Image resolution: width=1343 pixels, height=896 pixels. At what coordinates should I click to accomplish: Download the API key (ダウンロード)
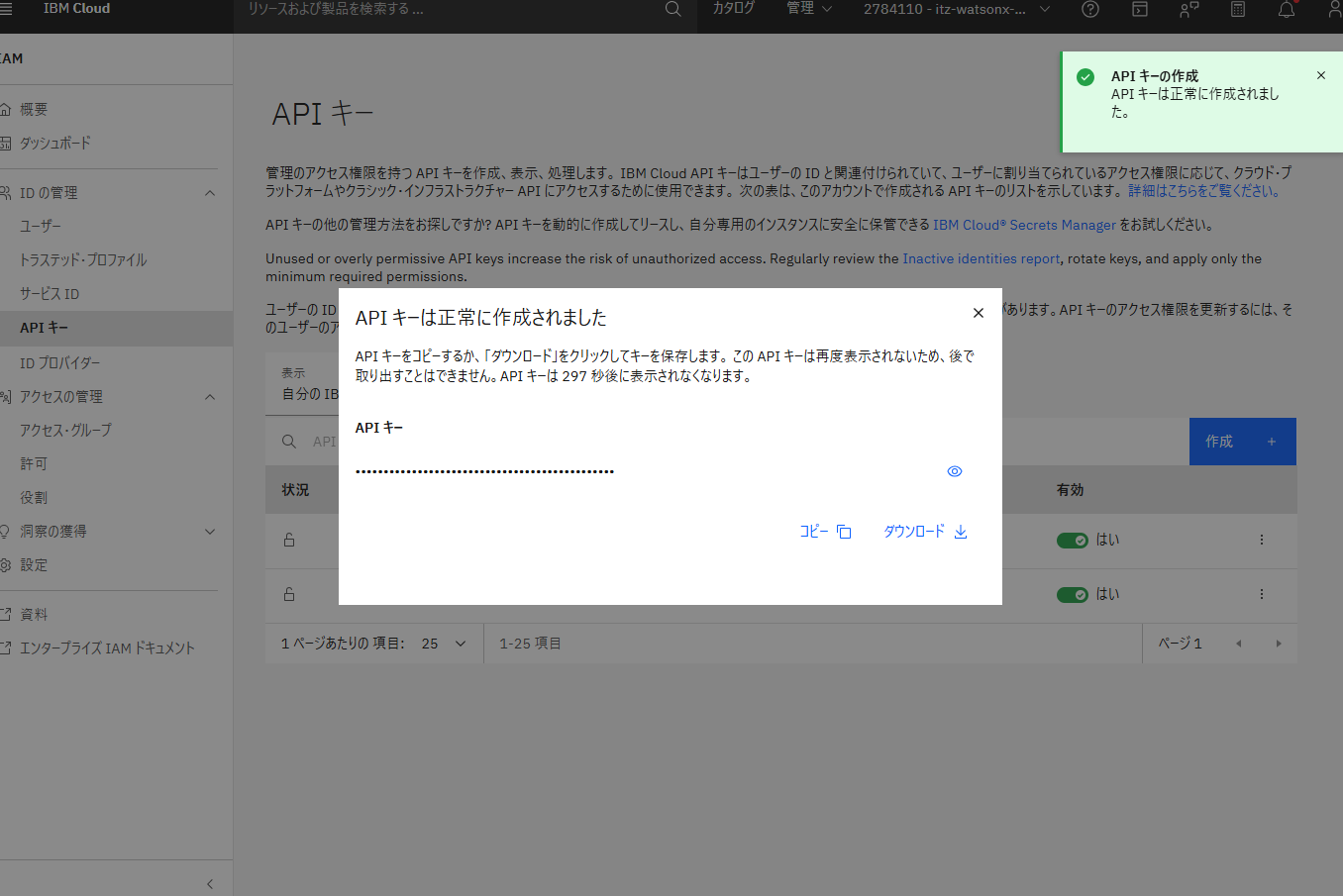click(x=925, y=532)
